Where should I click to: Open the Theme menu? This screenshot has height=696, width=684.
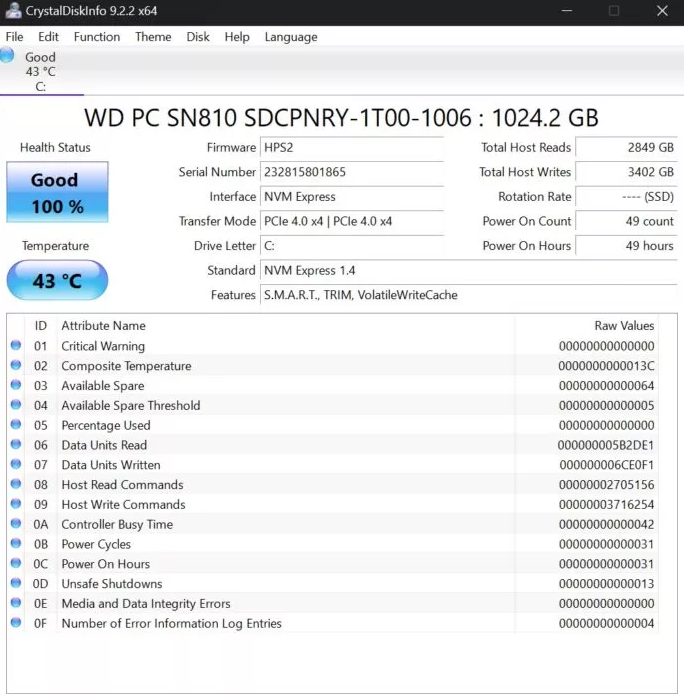click(x=153, y=37)
